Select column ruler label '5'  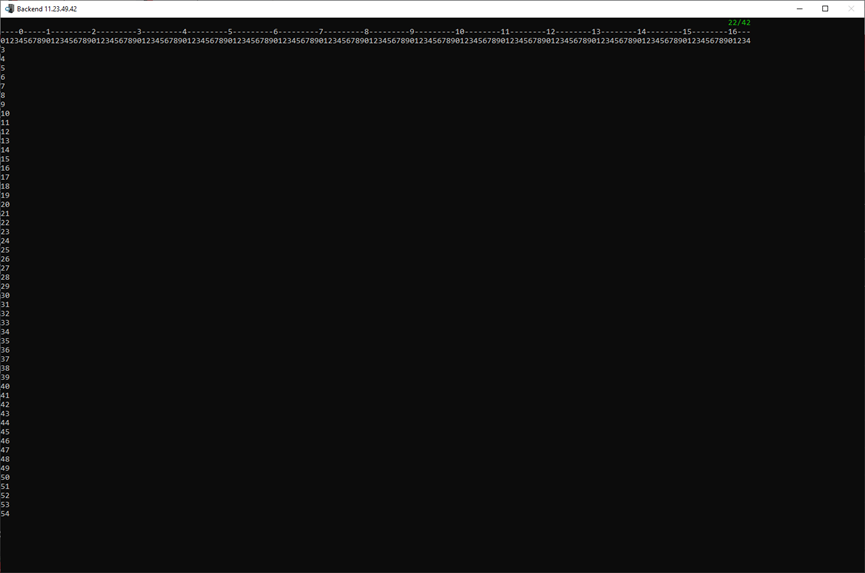pyautogui.click(x=230, y=32)
